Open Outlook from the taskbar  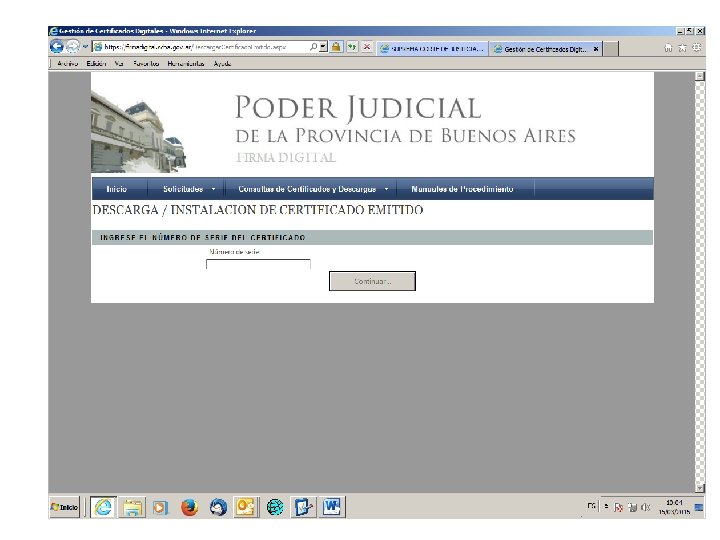[x=246, y=507]
